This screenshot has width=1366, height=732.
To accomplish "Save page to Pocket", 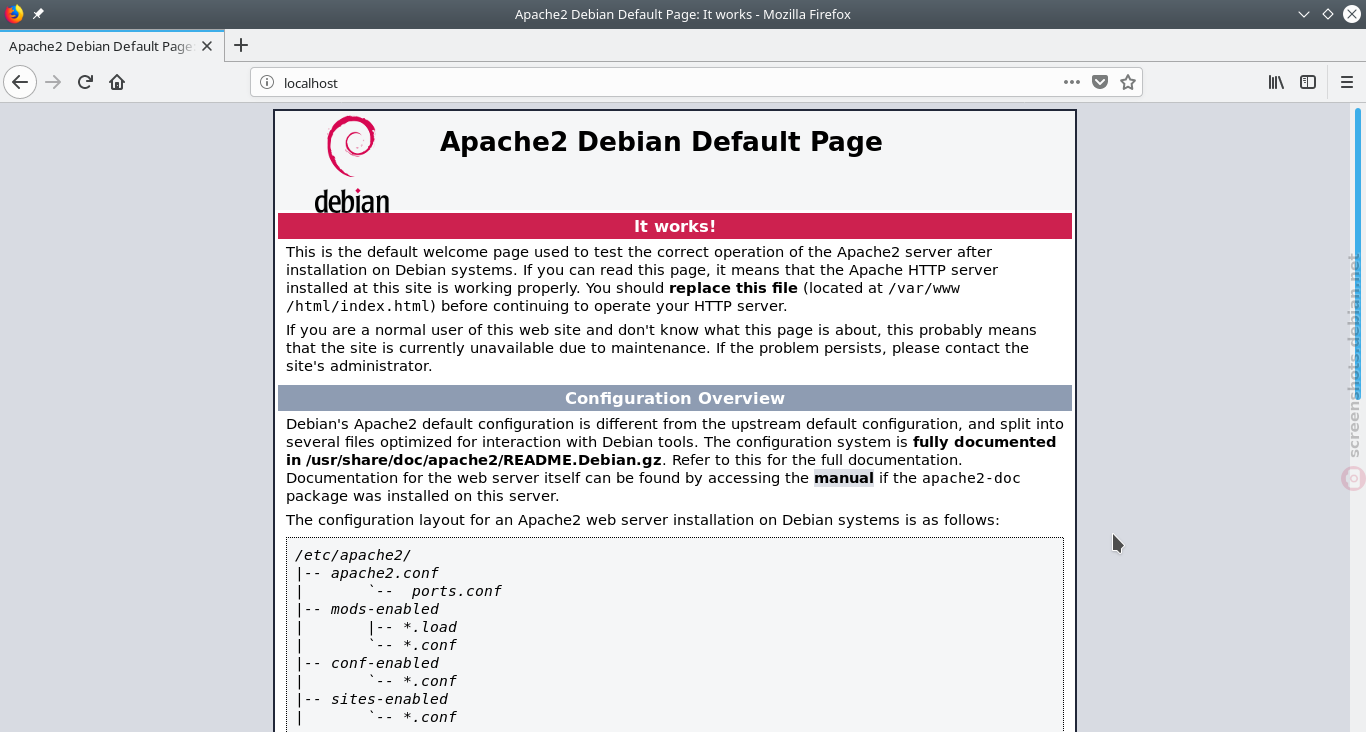I will click(x=1100, y=82).
